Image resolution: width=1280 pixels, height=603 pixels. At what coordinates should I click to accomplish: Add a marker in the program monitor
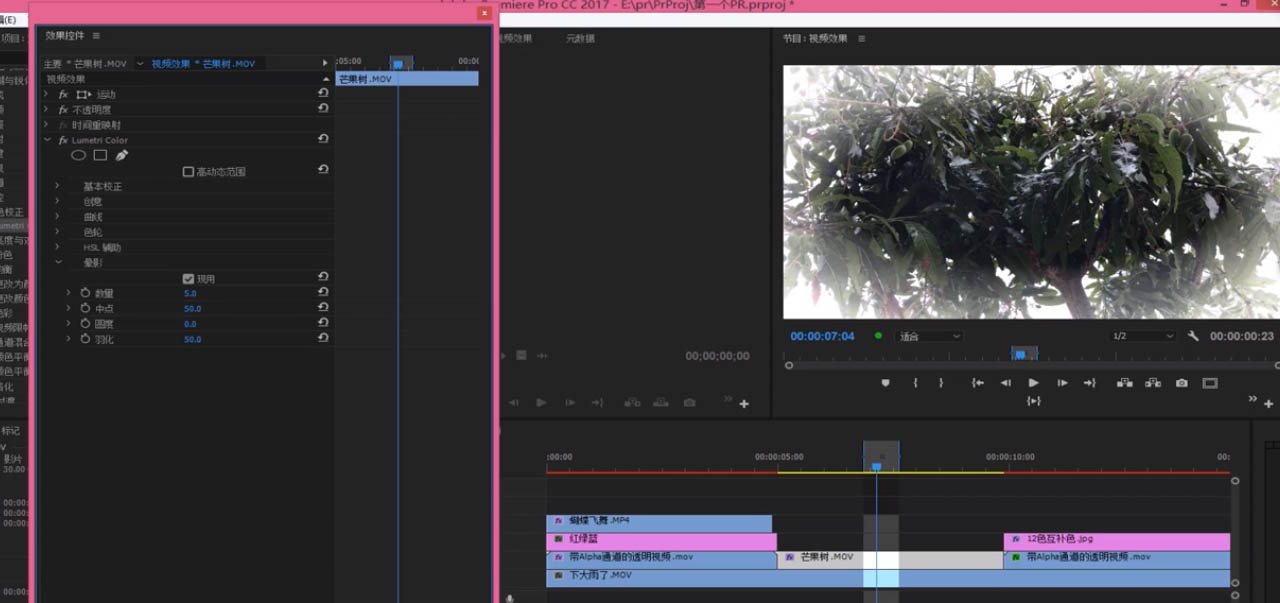coord(885,383)
